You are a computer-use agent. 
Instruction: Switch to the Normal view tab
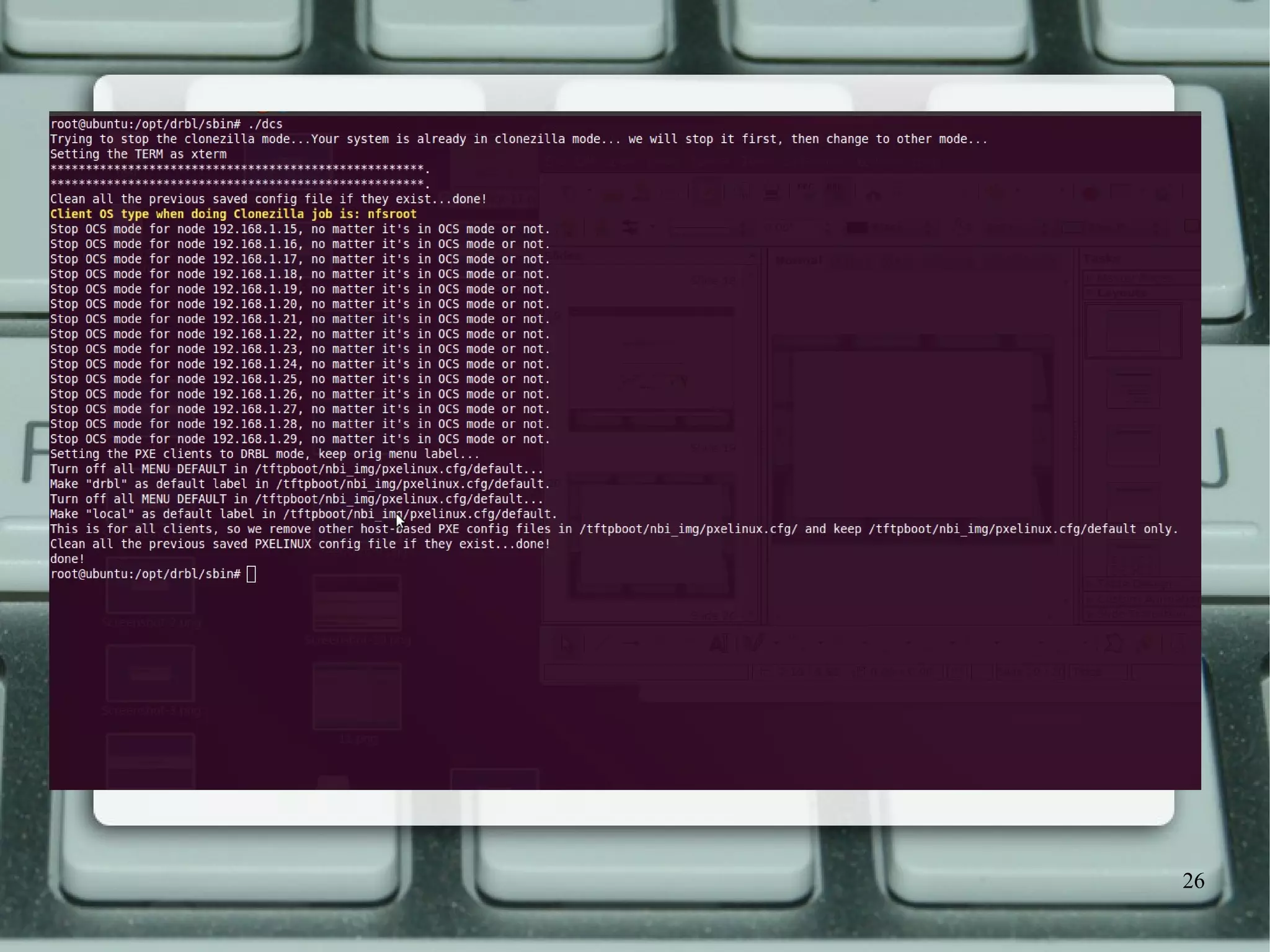tap(799, 260)
